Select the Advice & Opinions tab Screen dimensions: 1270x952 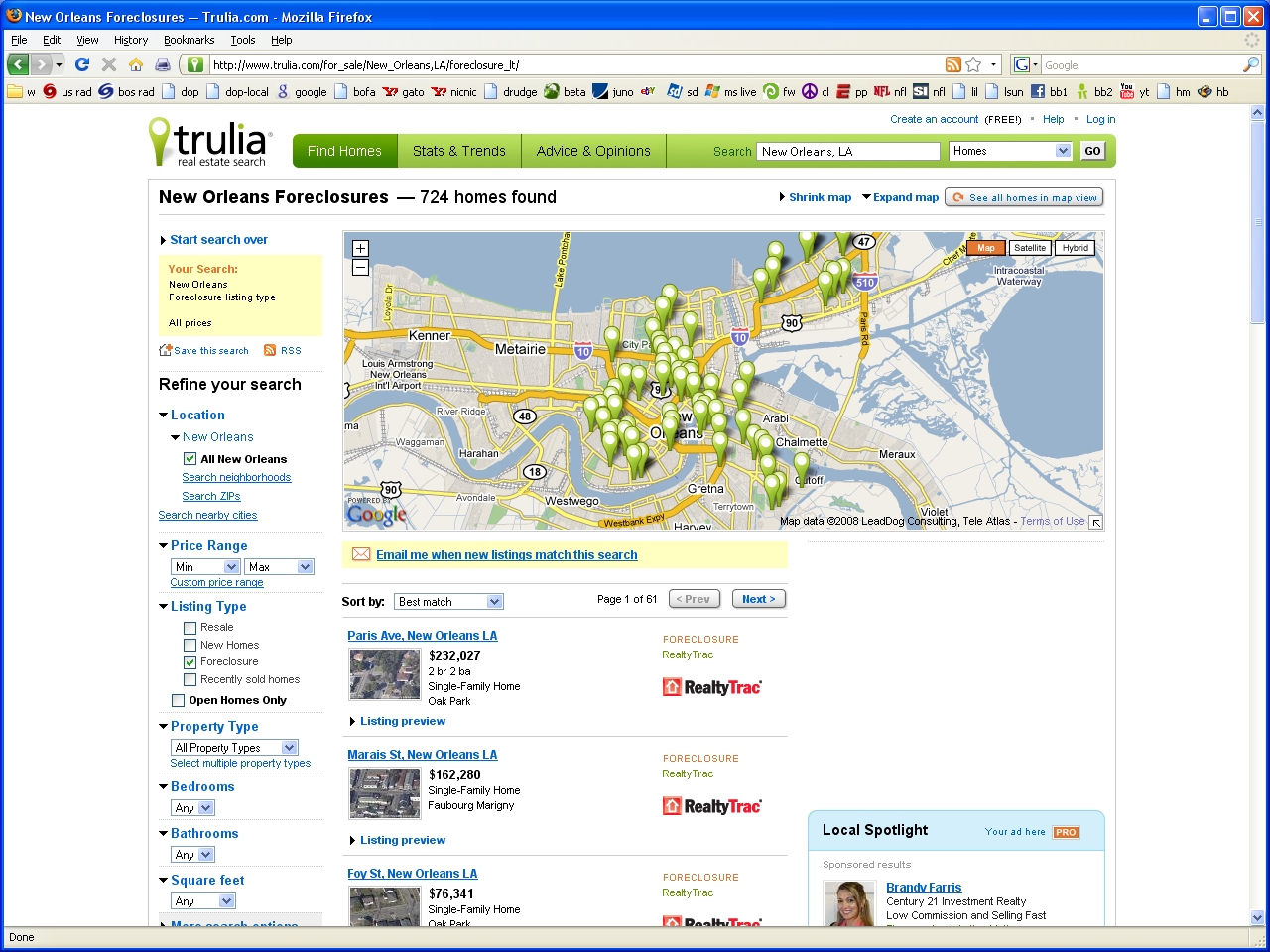[593, 151]
